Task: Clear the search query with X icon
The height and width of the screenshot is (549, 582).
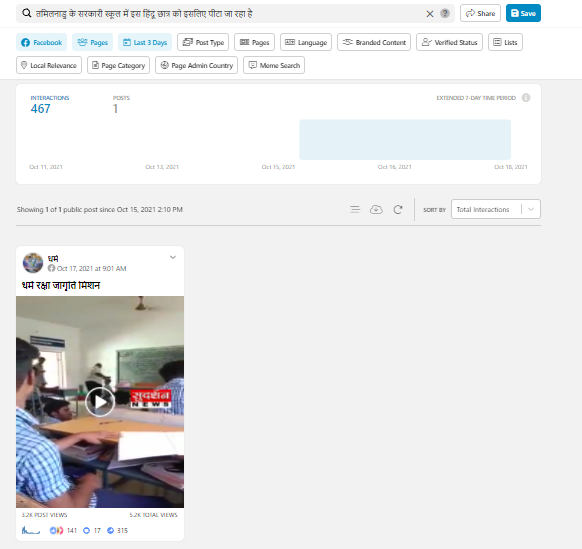Action: [x=430, y=14]
